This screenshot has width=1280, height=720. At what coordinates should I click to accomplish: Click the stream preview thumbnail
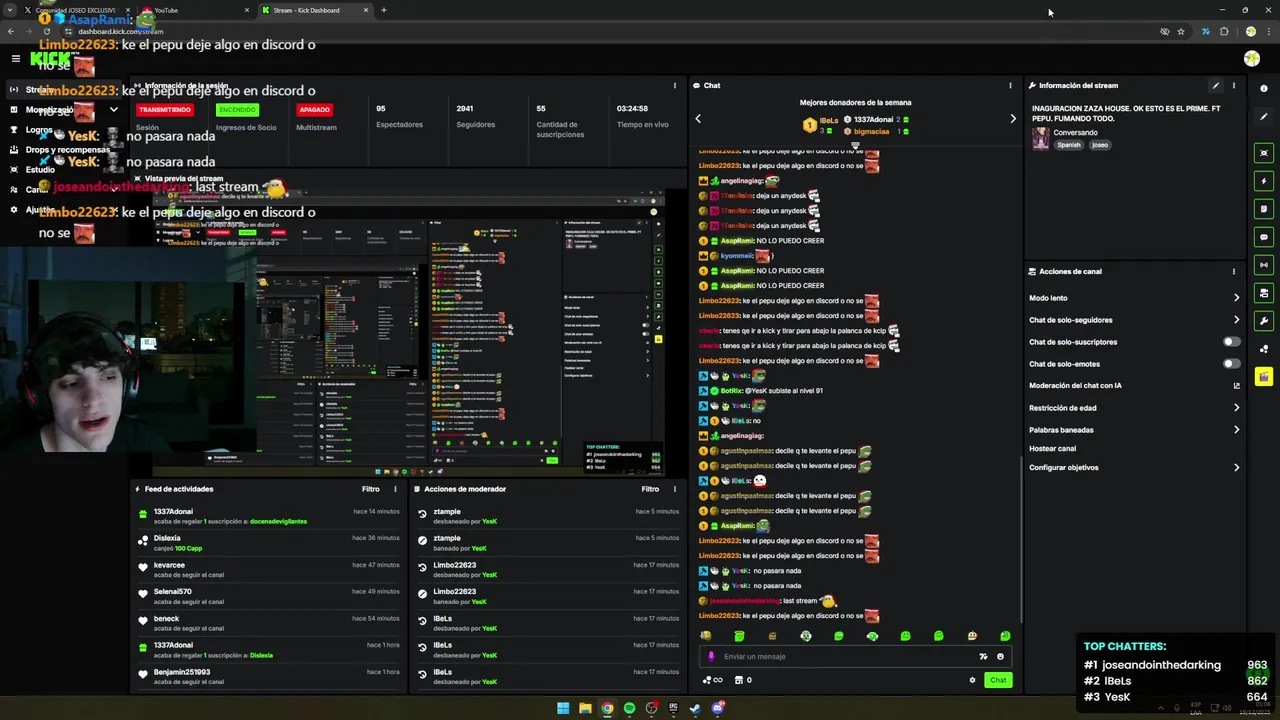(410, 330)
